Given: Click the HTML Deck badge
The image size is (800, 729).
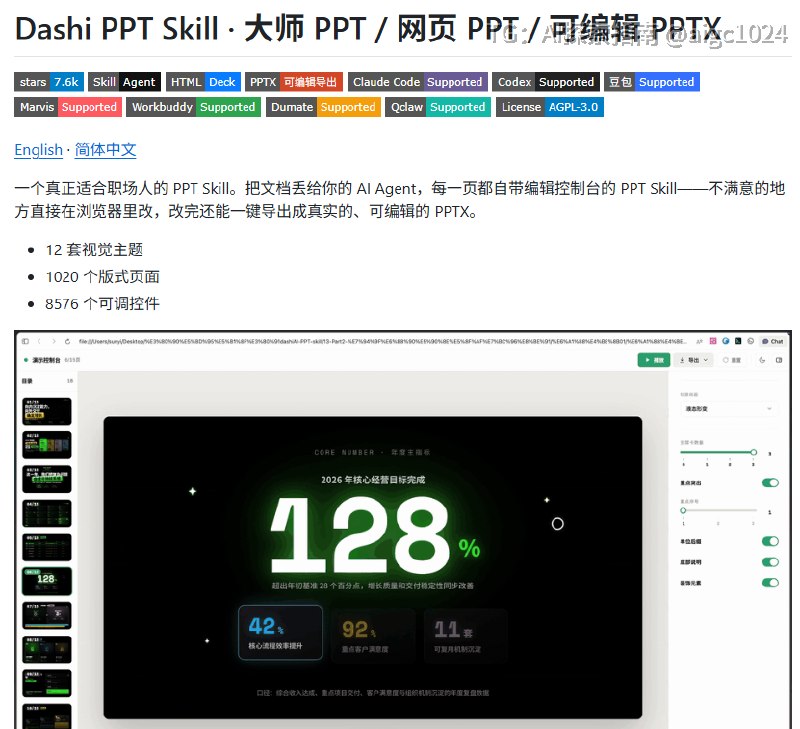Looking at the screenshot, I should coord(203,82).
